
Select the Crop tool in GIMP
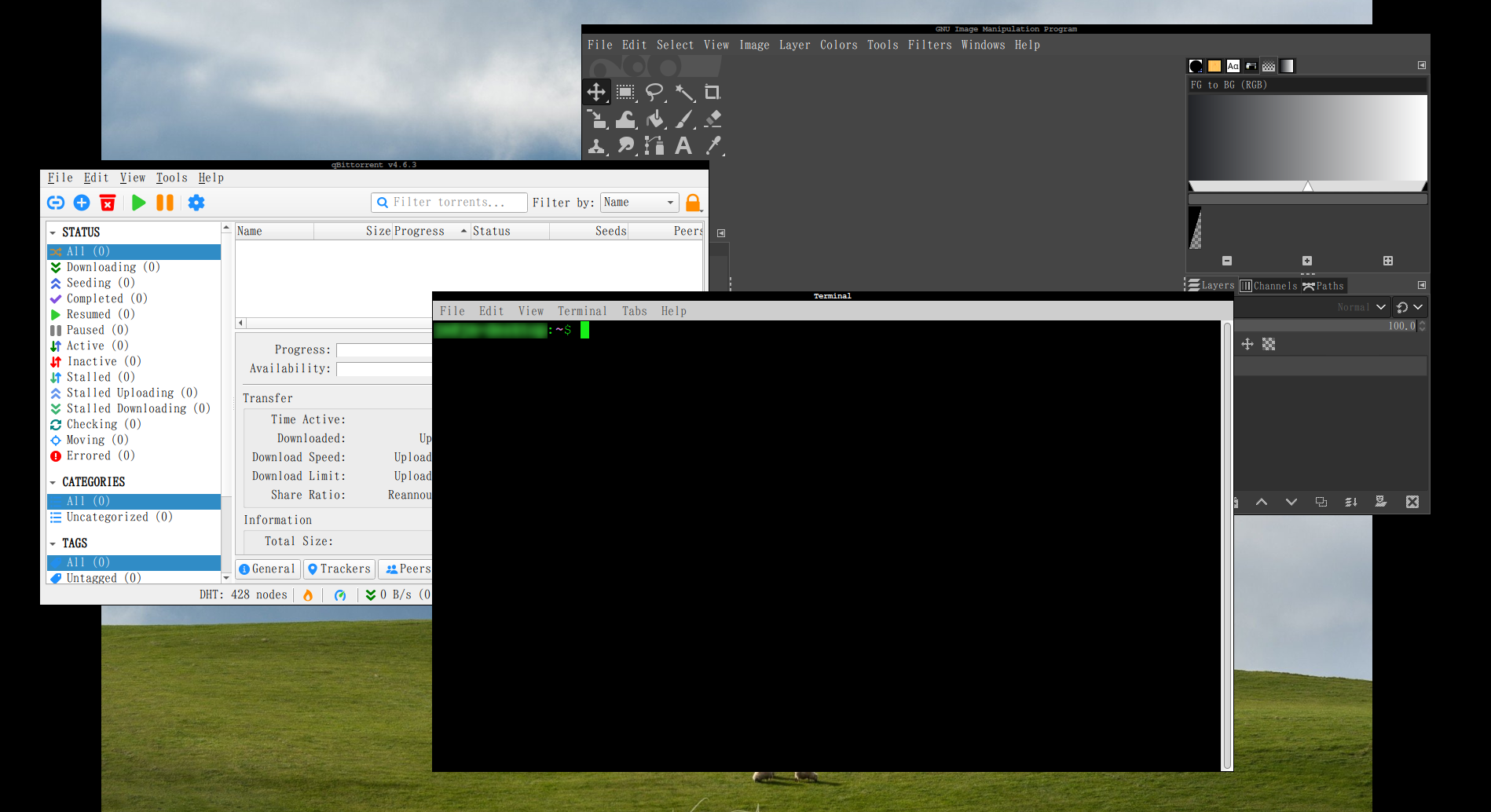712,92
